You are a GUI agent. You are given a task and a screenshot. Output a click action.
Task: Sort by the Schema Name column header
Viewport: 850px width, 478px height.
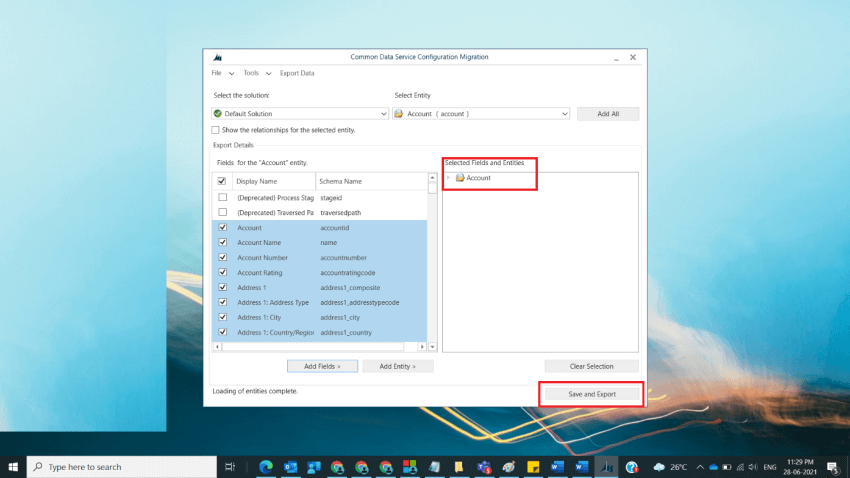[x=371, y=181]
